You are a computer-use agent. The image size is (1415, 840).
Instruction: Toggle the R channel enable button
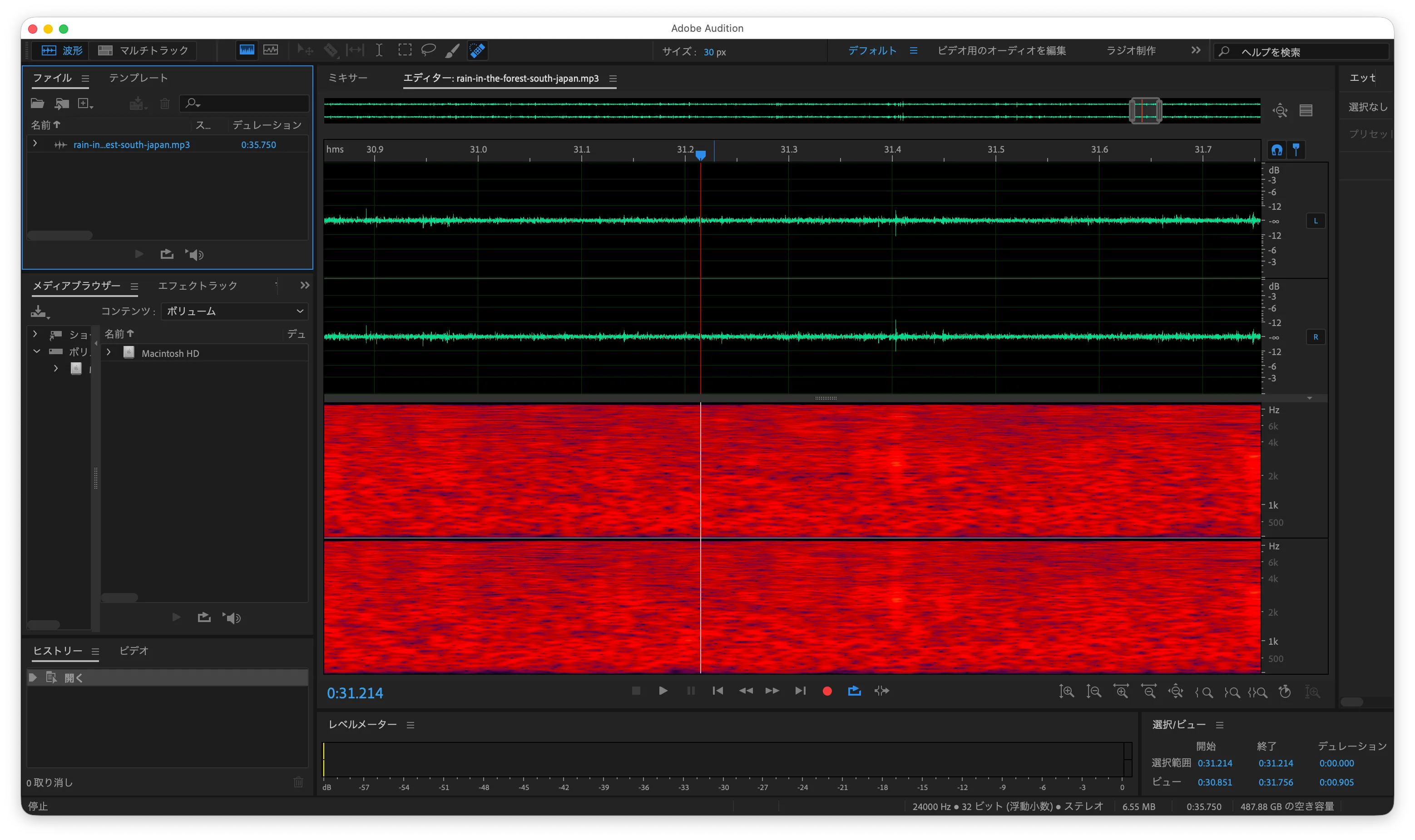pyautogui.click(x=1316, y=337)
